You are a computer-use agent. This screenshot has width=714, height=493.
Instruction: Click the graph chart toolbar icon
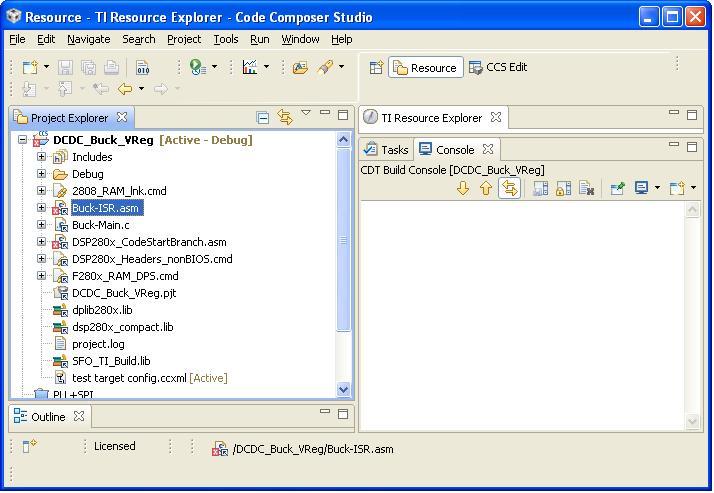(x=250, y=67)
